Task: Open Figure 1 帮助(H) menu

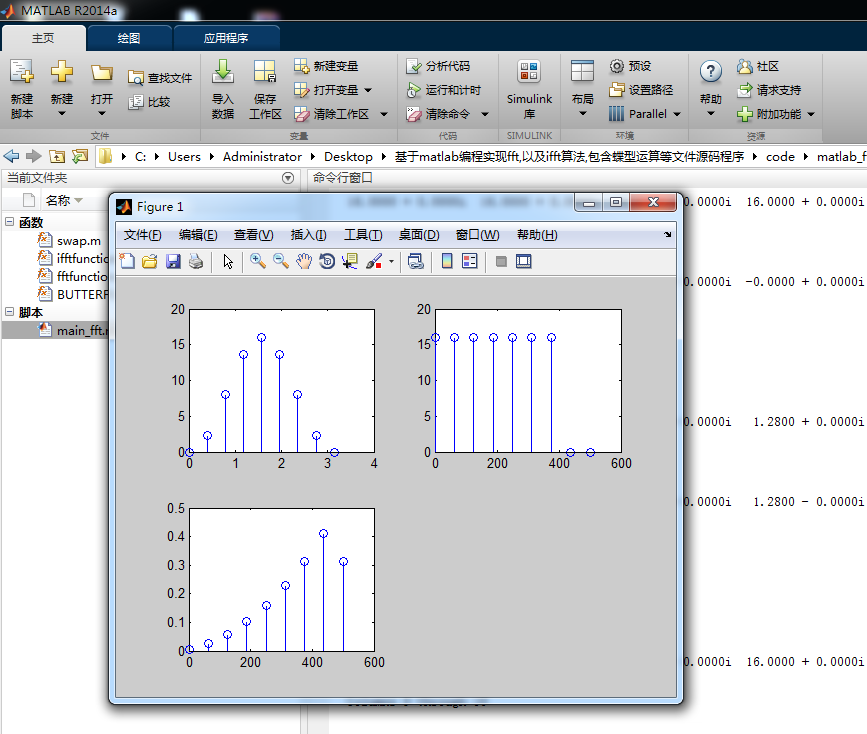Action: coord(537,235)
